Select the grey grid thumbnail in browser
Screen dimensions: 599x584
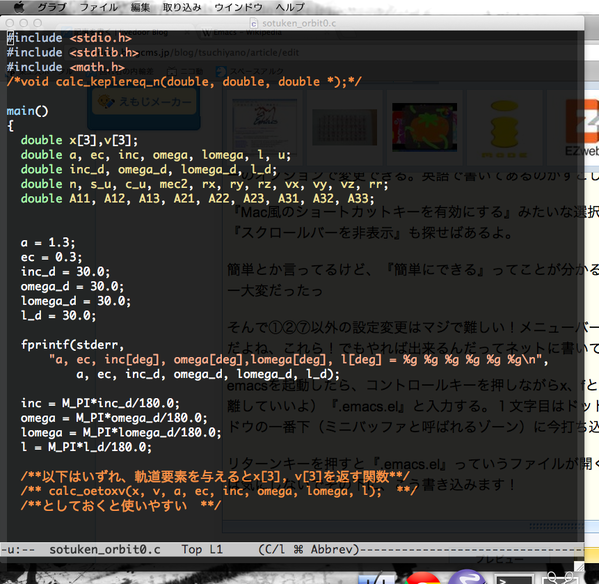(x=345, y=127)
